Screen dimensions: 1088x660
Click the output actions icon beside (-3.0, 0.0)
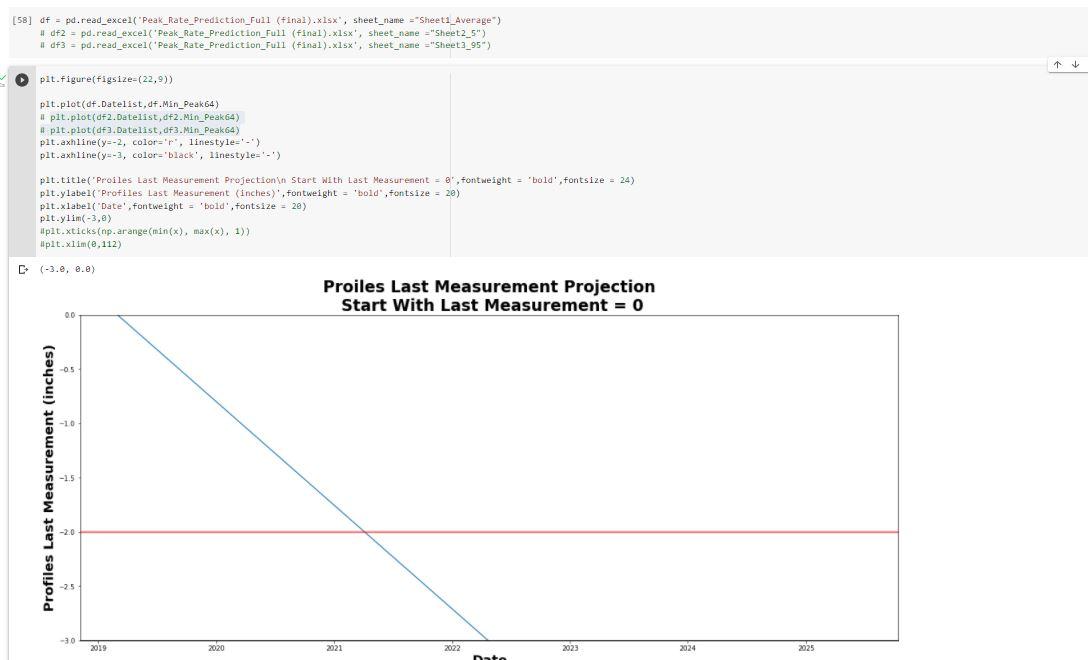(23, 269)
